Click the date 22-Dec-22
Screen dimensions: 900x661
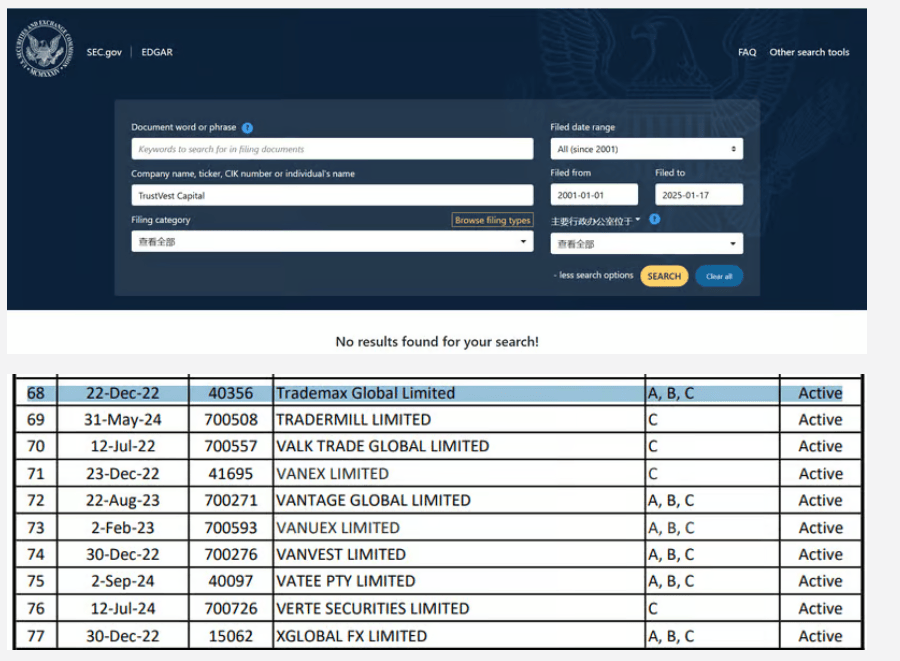tap(123, 393)
